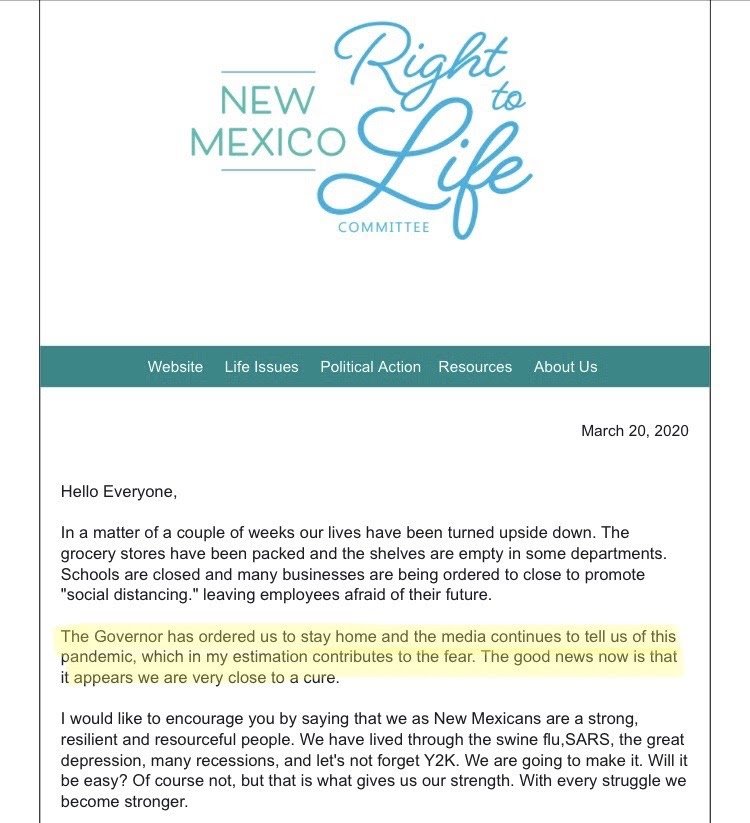Select the March 20, 2020 date
750x823 pixels.
(635, 430)
